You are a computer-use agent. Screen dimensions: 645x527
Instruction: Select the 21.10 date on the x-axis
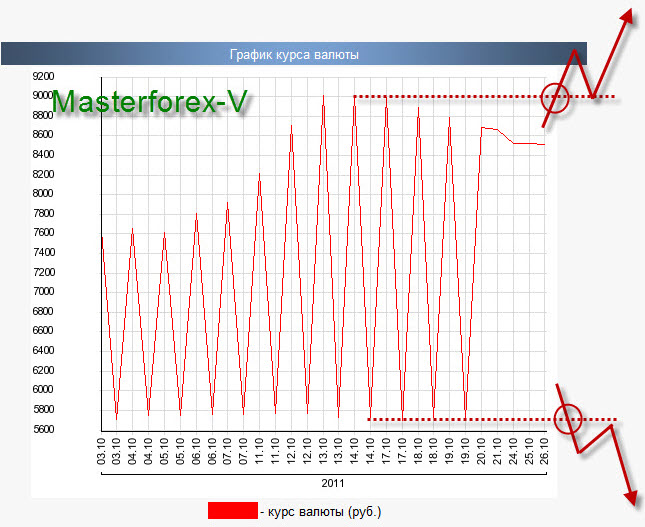pyautogui.click(x=497, y=451)
